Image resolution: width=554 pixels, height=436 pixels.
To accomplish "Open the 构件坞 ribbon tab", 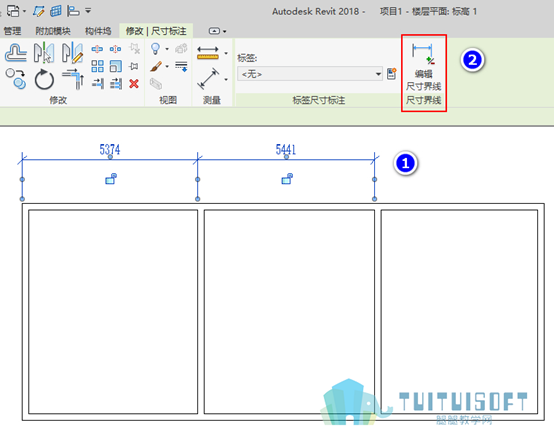I will click(x=98, y=31).
